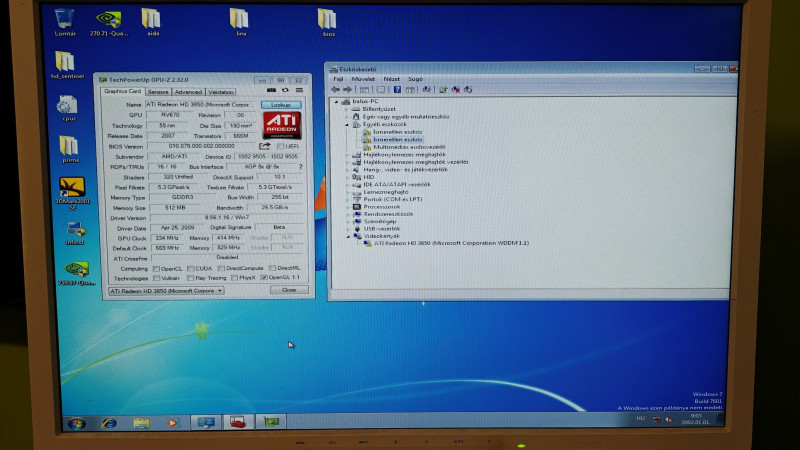Click the ATI Radeon logo in GPU-Z
Screen dimensions: 800x450
tap(282, 126)
